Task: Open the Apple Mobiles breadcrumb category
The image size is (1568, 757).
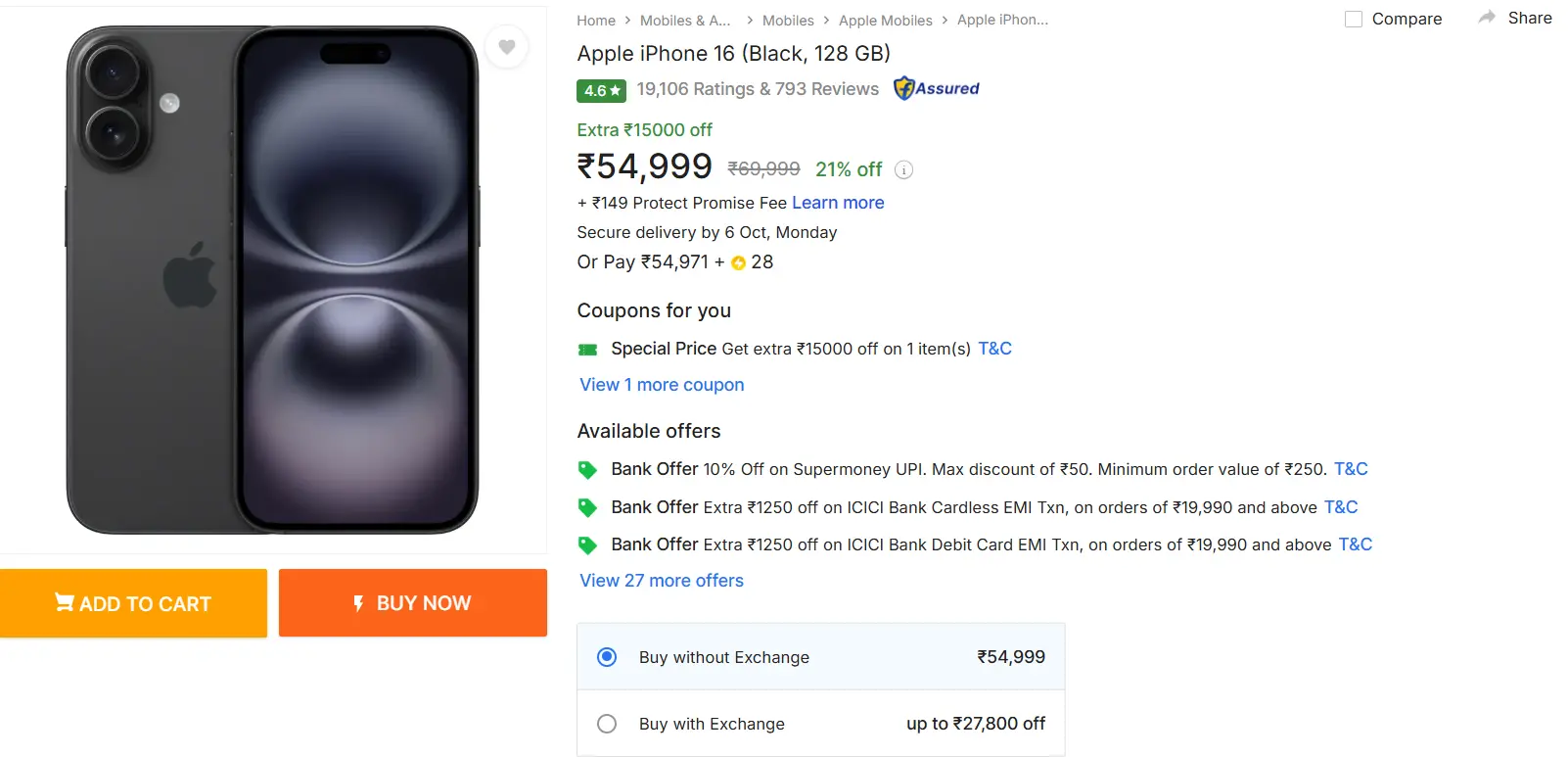Action: point(885,20)
